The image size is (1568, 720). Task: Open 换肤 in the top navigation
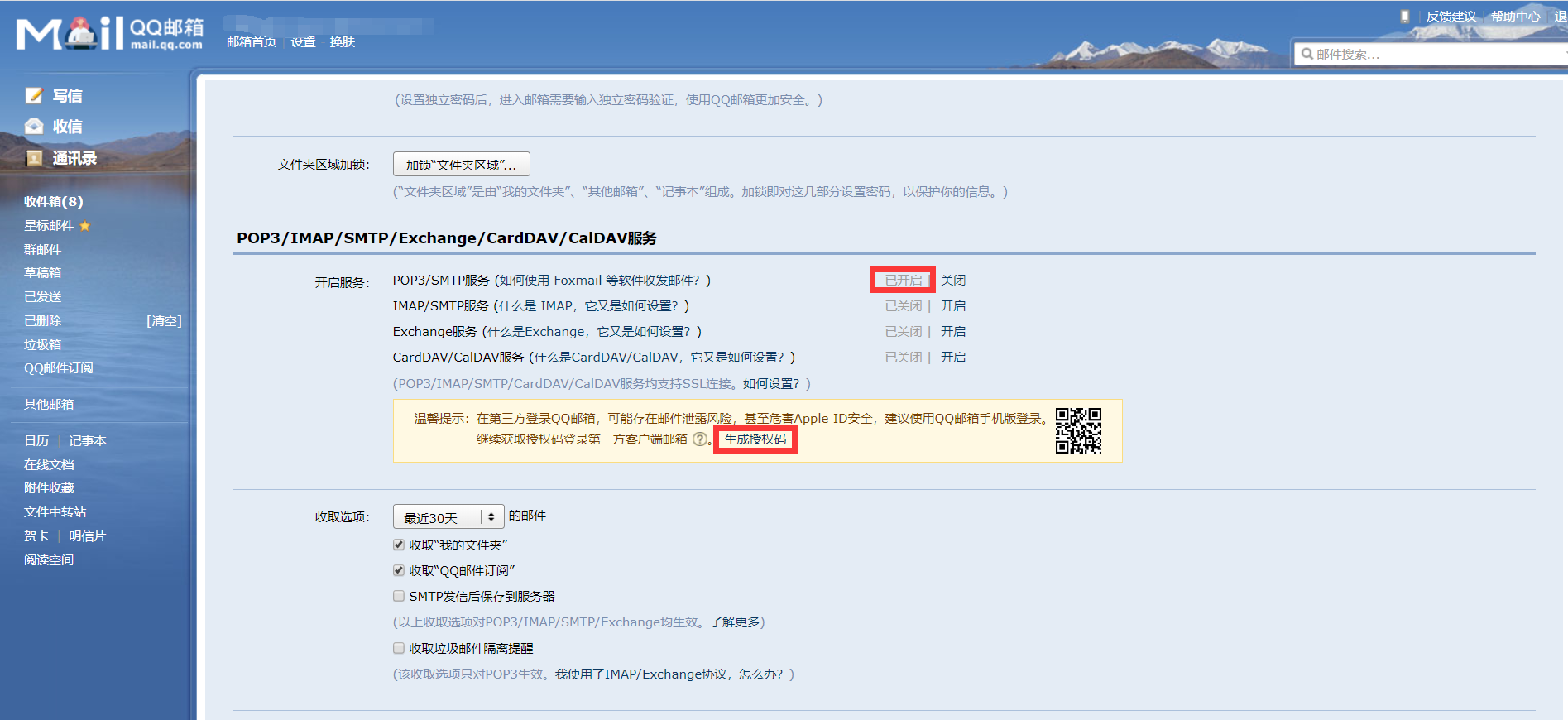click(343, 42)
